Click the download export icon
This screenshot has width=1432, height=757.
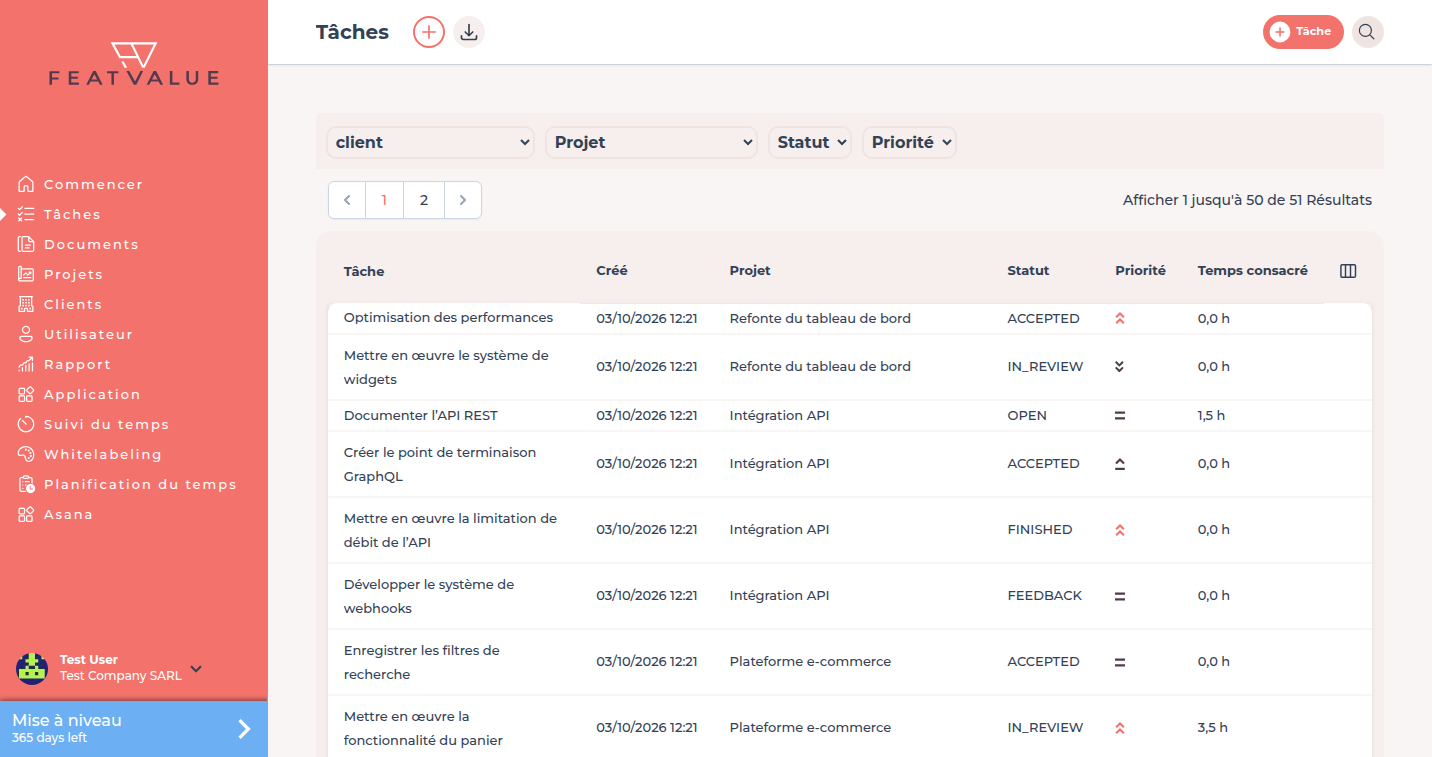(469, 32)
